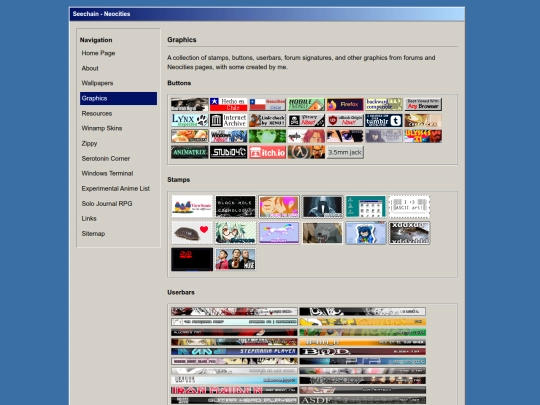Click the three men MUTE stamp
540x405 pixels.
click(236, 259)
